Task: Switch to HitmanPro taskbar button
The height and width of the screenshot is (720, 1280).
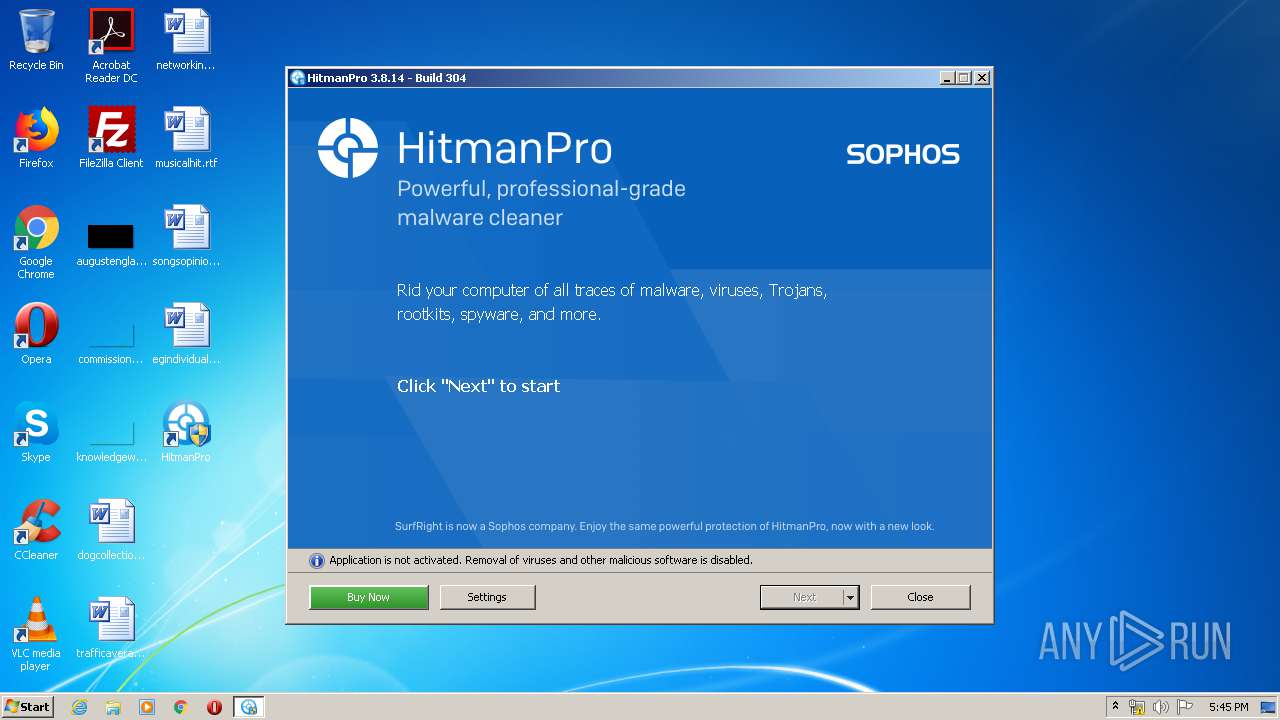Action: pyautogui.click(x=249, y=707)
